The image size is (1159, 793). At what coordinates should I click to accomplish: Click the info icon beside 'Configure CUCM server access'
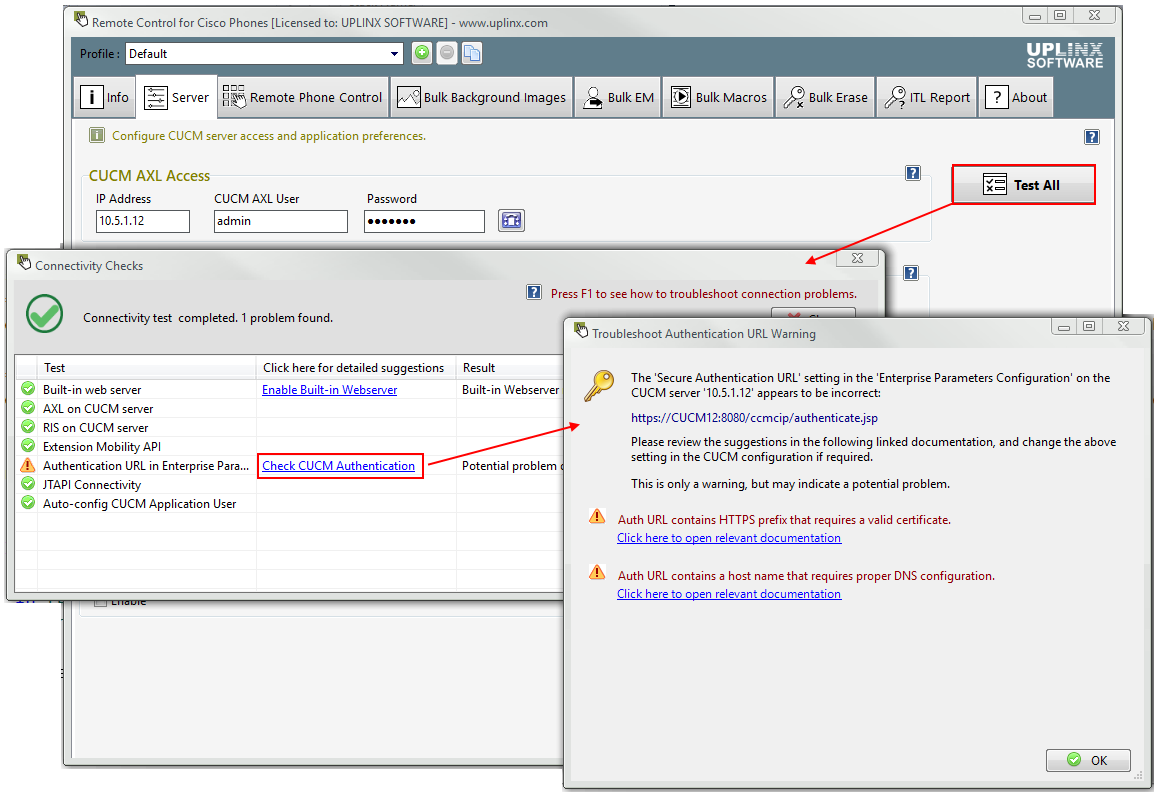[x=97, y=135]
